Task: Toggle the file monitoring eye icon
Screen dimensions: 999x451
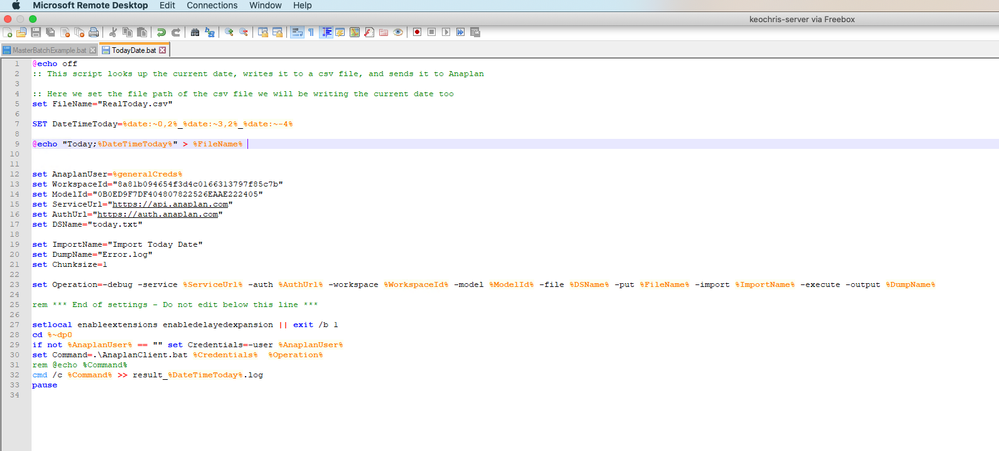Action: click(x=398, y=32)
